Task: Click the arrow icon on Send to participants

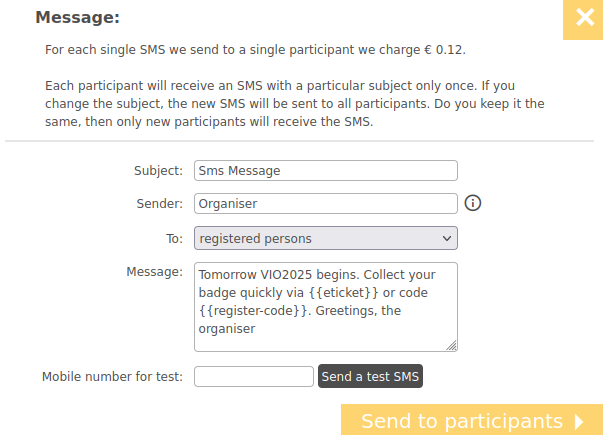Action: (579, 422)
